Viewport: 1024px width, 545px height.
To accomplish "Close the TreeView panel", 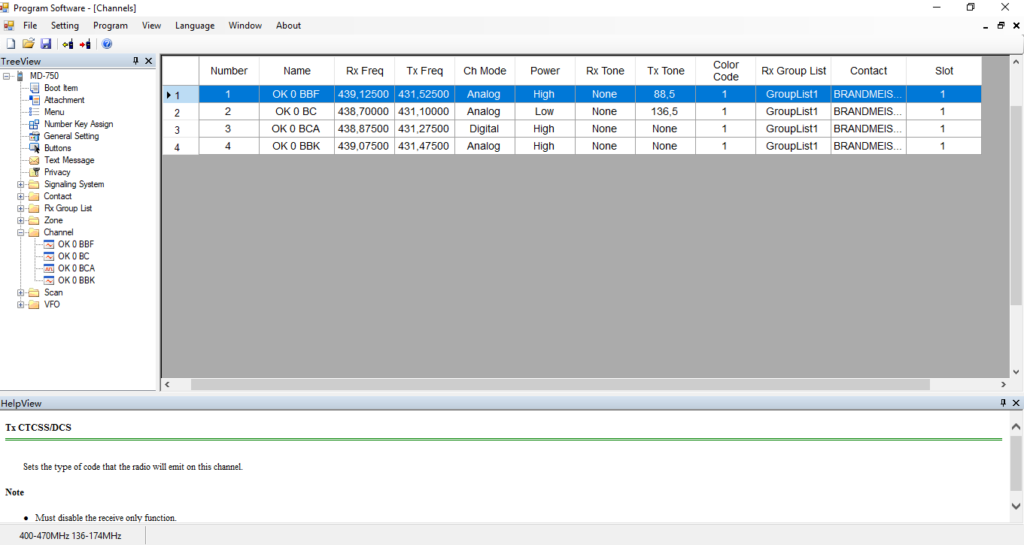I will [x=149, y=61].
